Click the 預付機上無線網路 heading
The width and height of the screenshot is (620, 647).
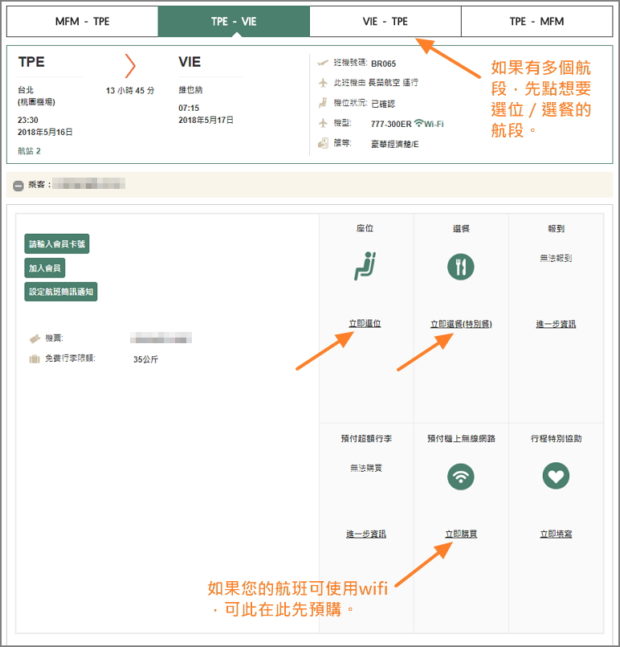pos(461,438)
